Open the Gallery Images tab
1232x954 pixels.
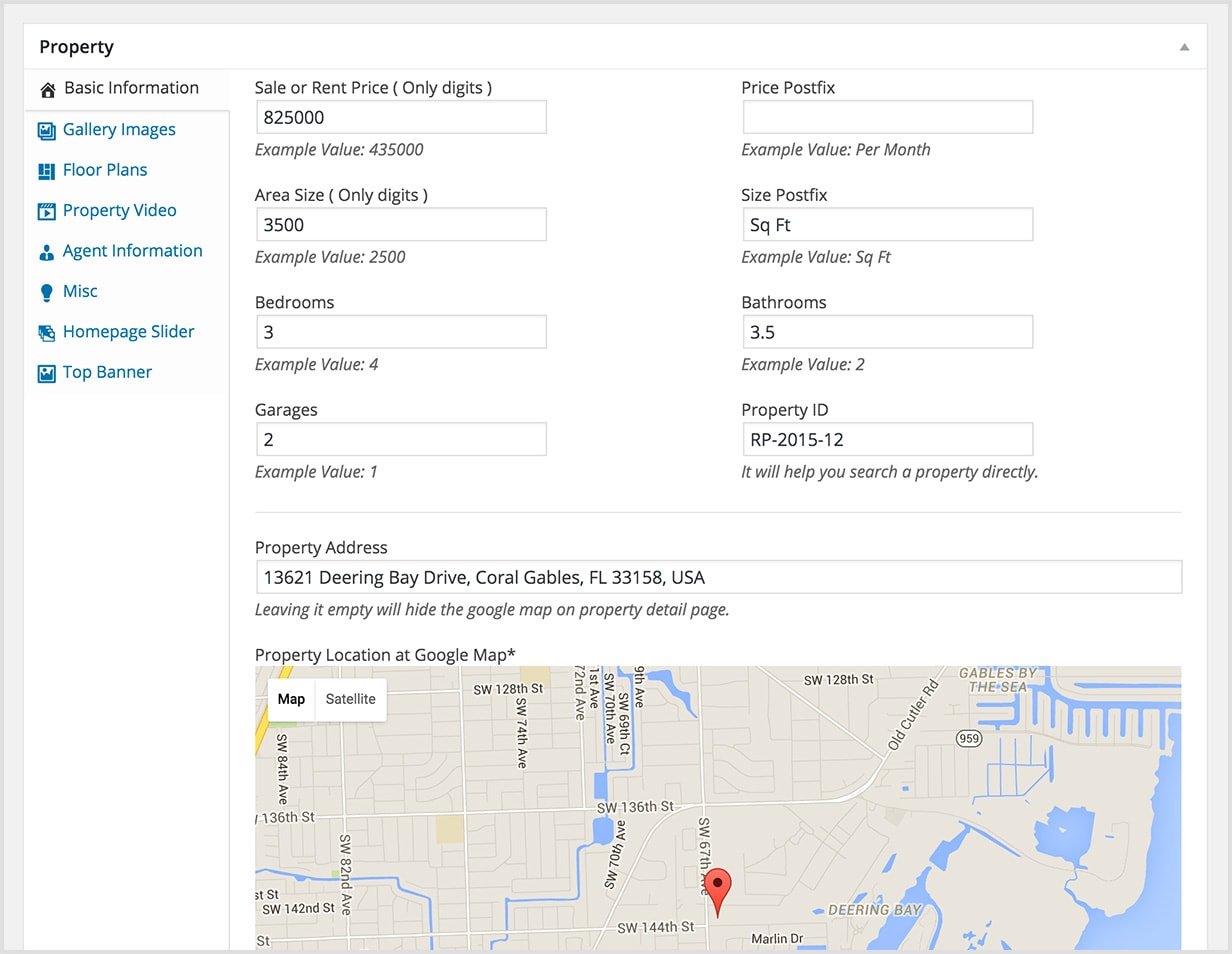[119, 130]
